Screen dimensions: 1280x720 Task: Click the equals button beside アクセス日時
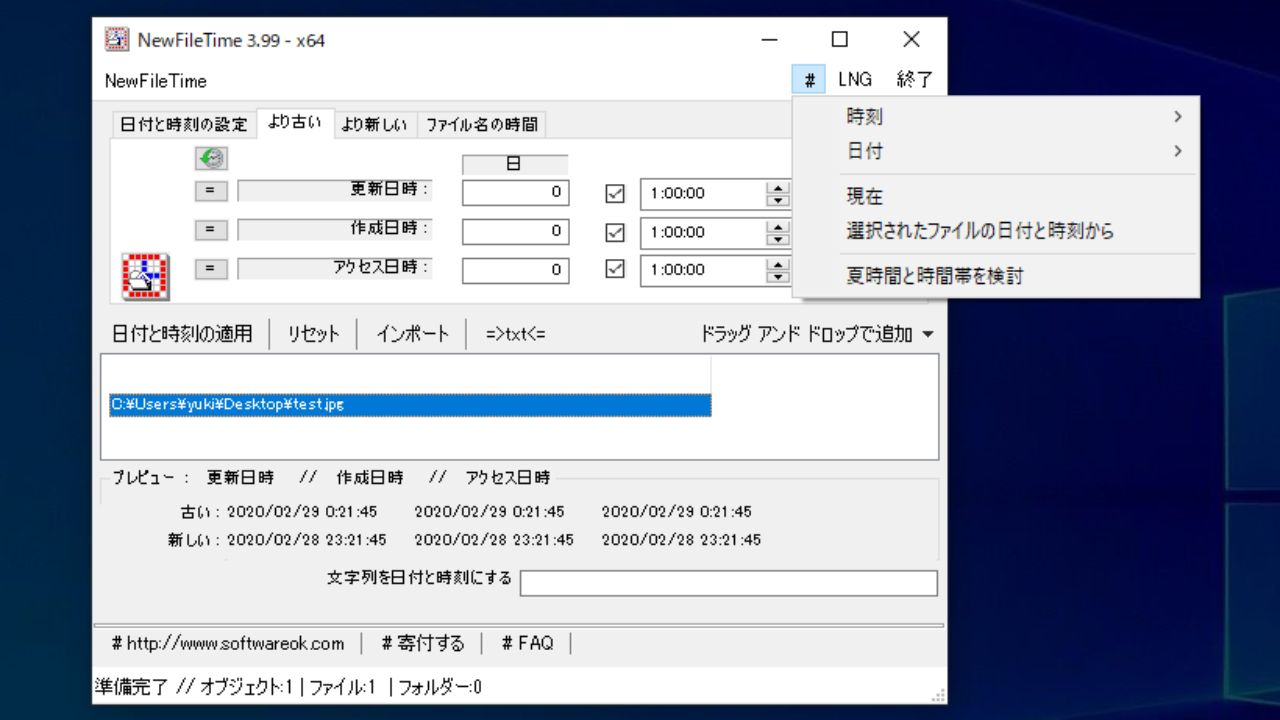(x=211, y=268)
